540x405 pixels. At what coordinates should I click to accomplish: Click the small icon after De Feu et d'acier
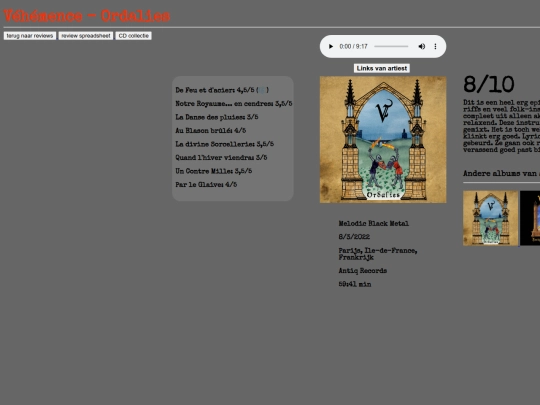coord(262,90)
